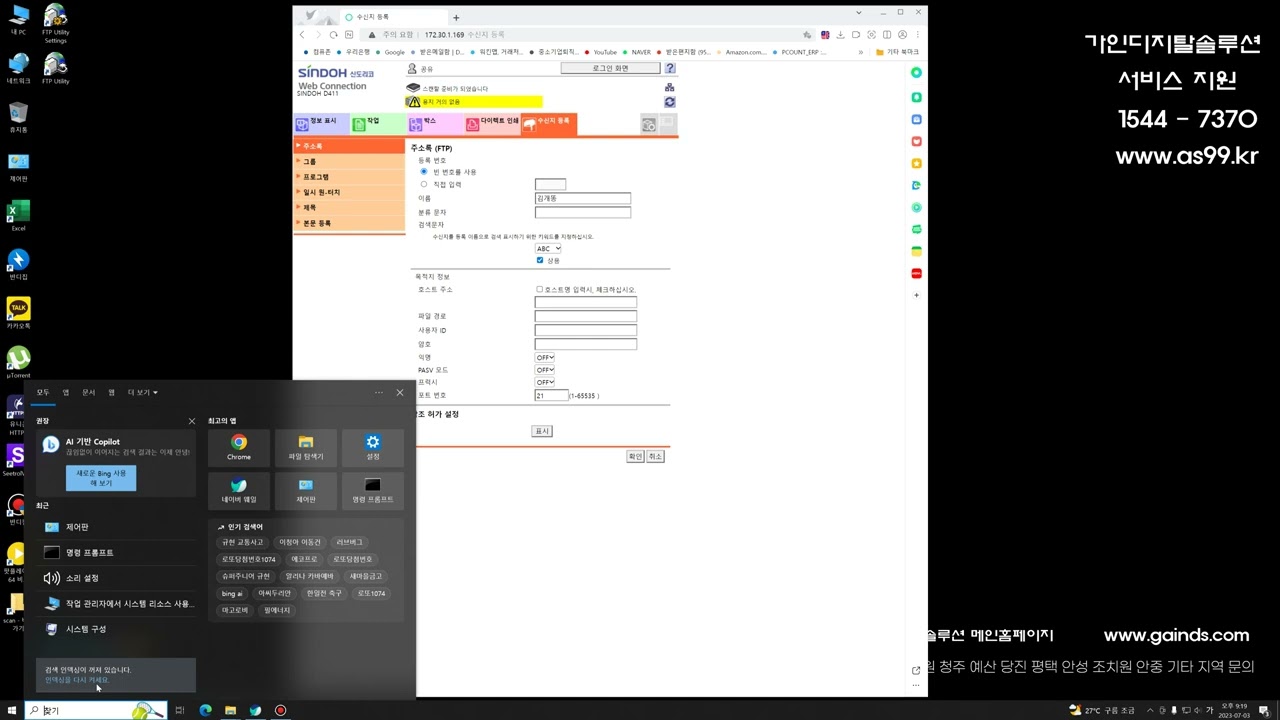Viewport: 1280px width, 720px height.
Task: Open Chrome from the top apps tiles
Action: 239,447
